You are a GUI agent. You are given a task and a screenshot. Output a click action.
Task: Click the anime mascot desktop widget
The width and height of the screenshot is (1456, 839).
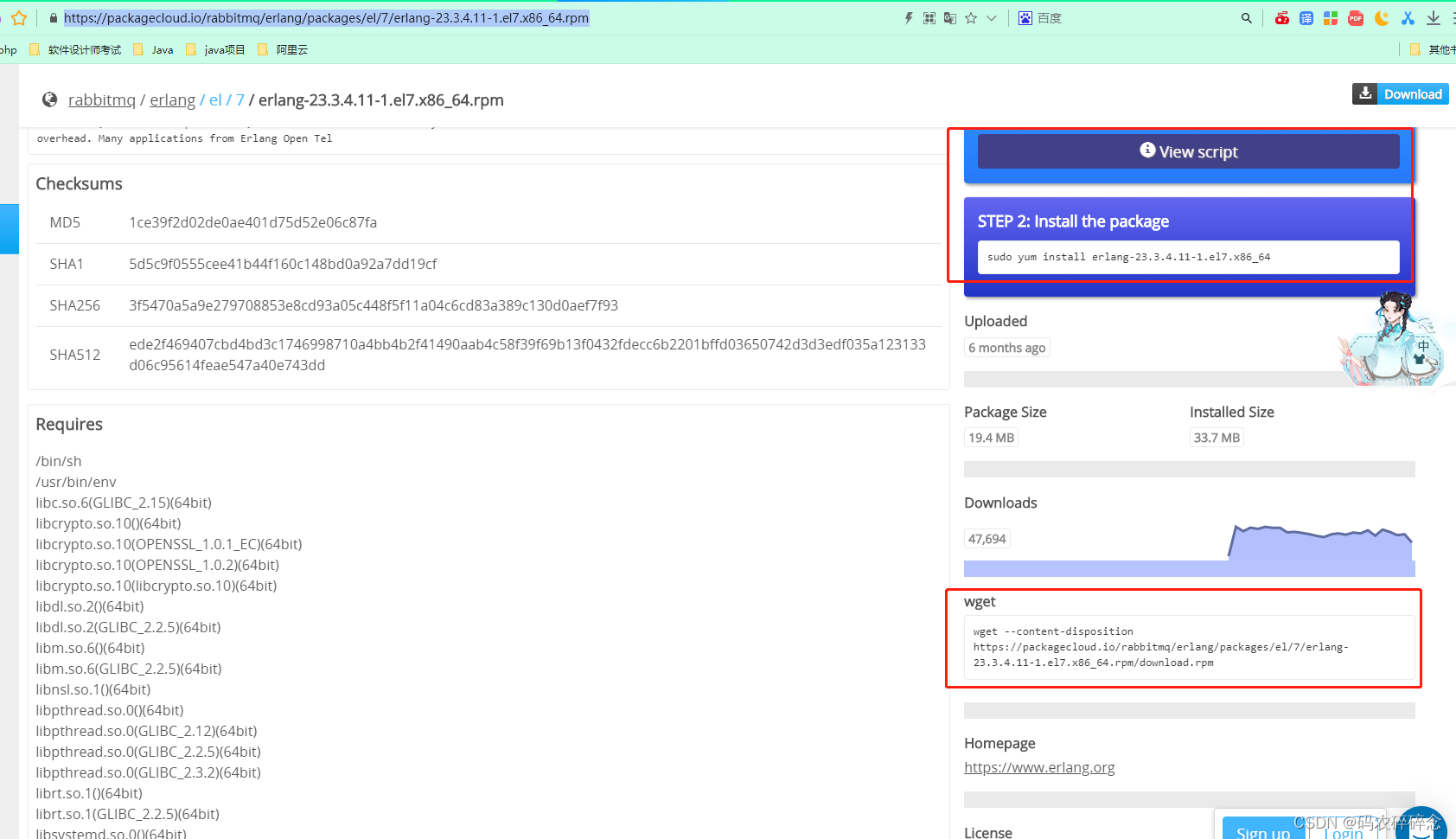click(1392, 339)
